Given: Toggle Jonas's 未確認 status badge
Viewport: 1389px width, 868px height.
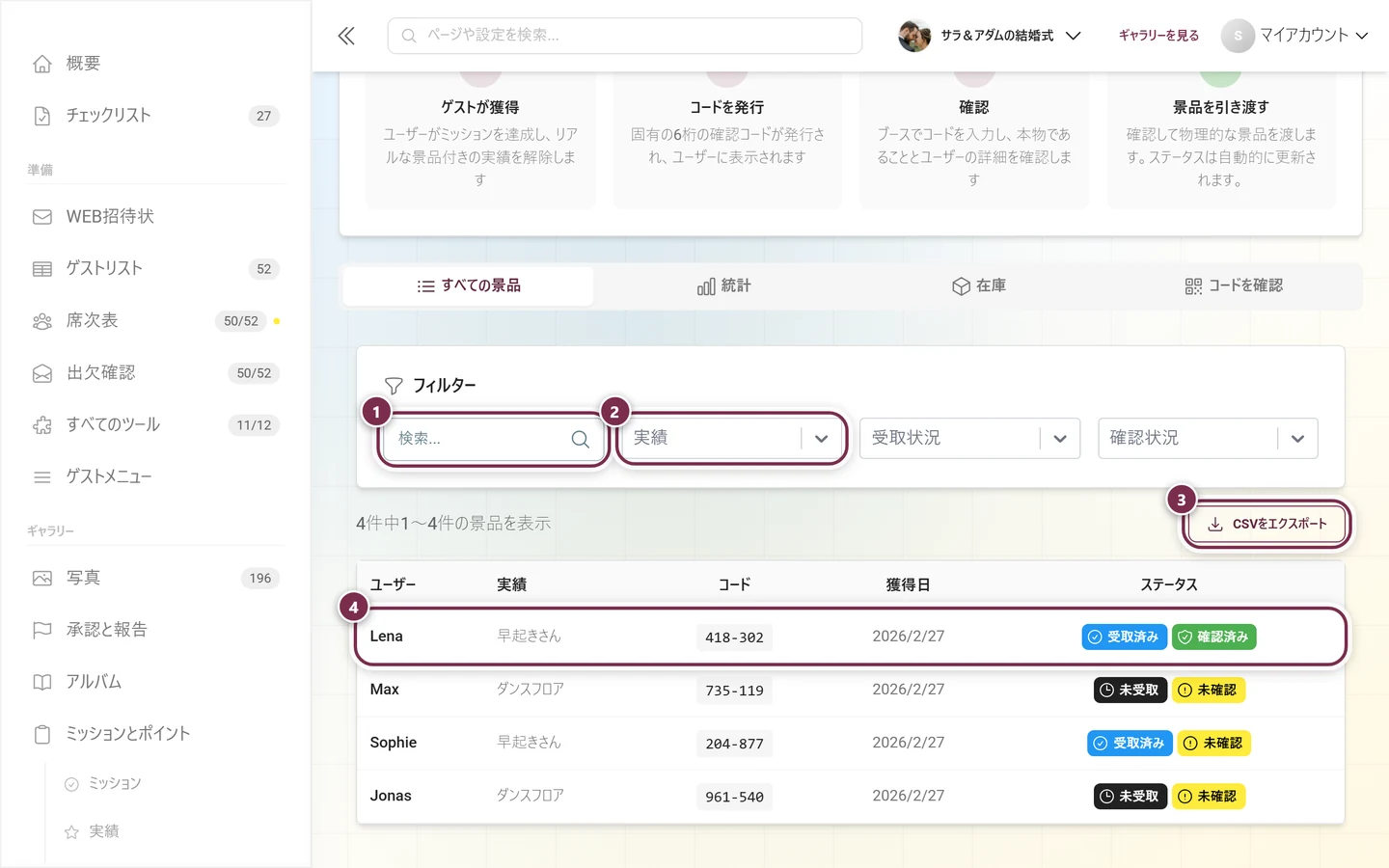Looking at the screenshot, I should pos(1209,797).
